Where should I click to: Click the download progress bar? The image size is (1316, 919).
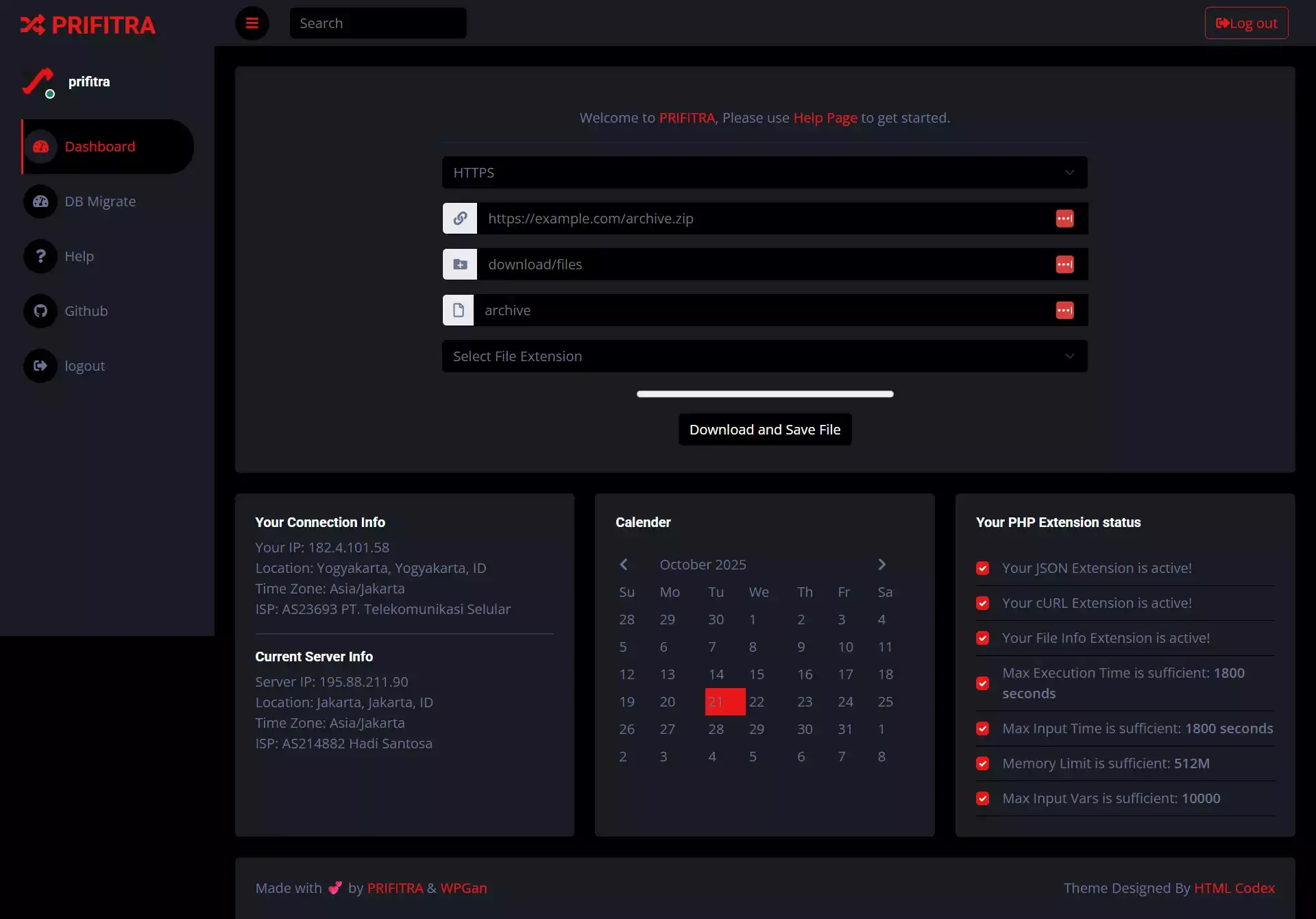(x=765, y=394)
